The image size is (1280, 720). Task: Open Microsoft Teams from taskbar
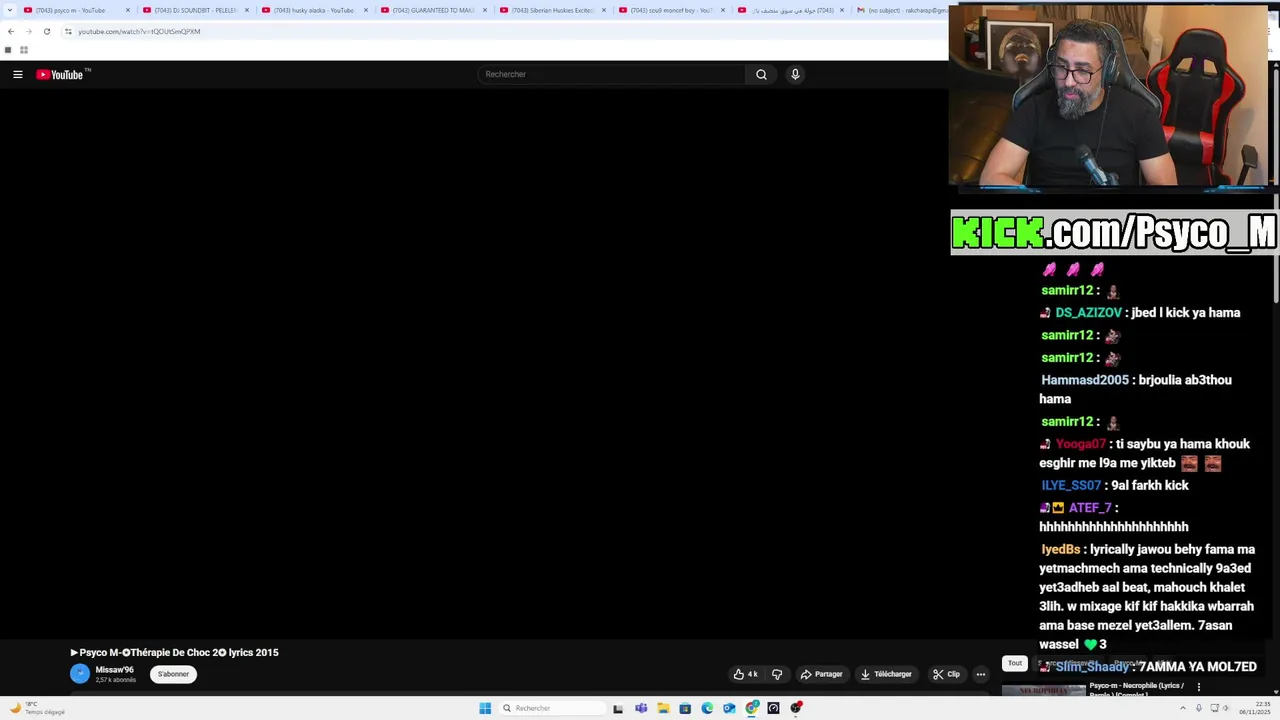pyautogui.click(x=641, y=708)
